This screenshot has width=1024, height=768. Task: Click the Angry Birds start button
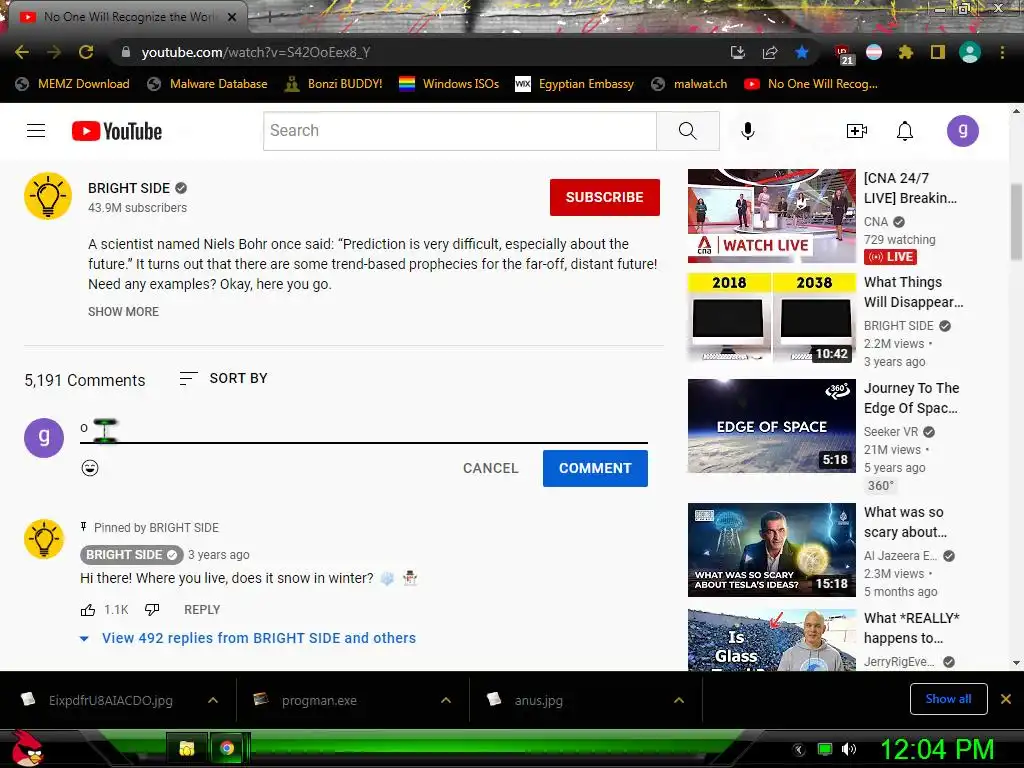click(x=27, y=748)
